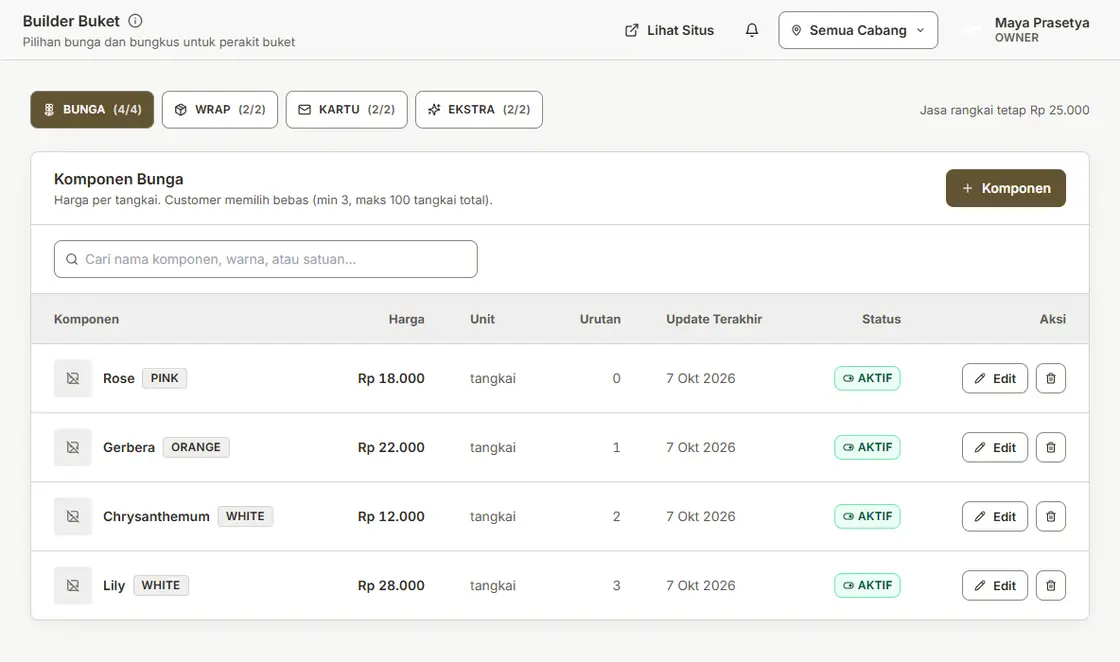This screenshot has height=662, width=1120.
Task: Delete the Chrysanthemum component
Action: [1051, 516]
